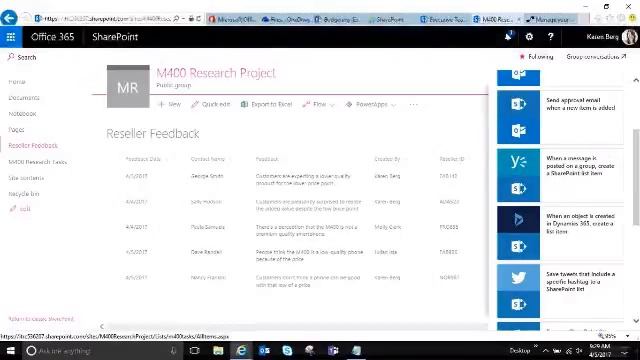Click Cortana Ask me anything box
The width and height of the screenshot is (640, 360).
[x=101, y=351]
